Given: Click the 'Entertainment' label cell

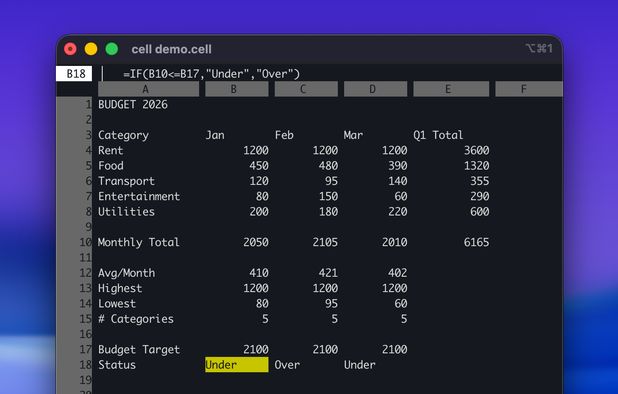Looking at the screenshot, I should (139, 196).
